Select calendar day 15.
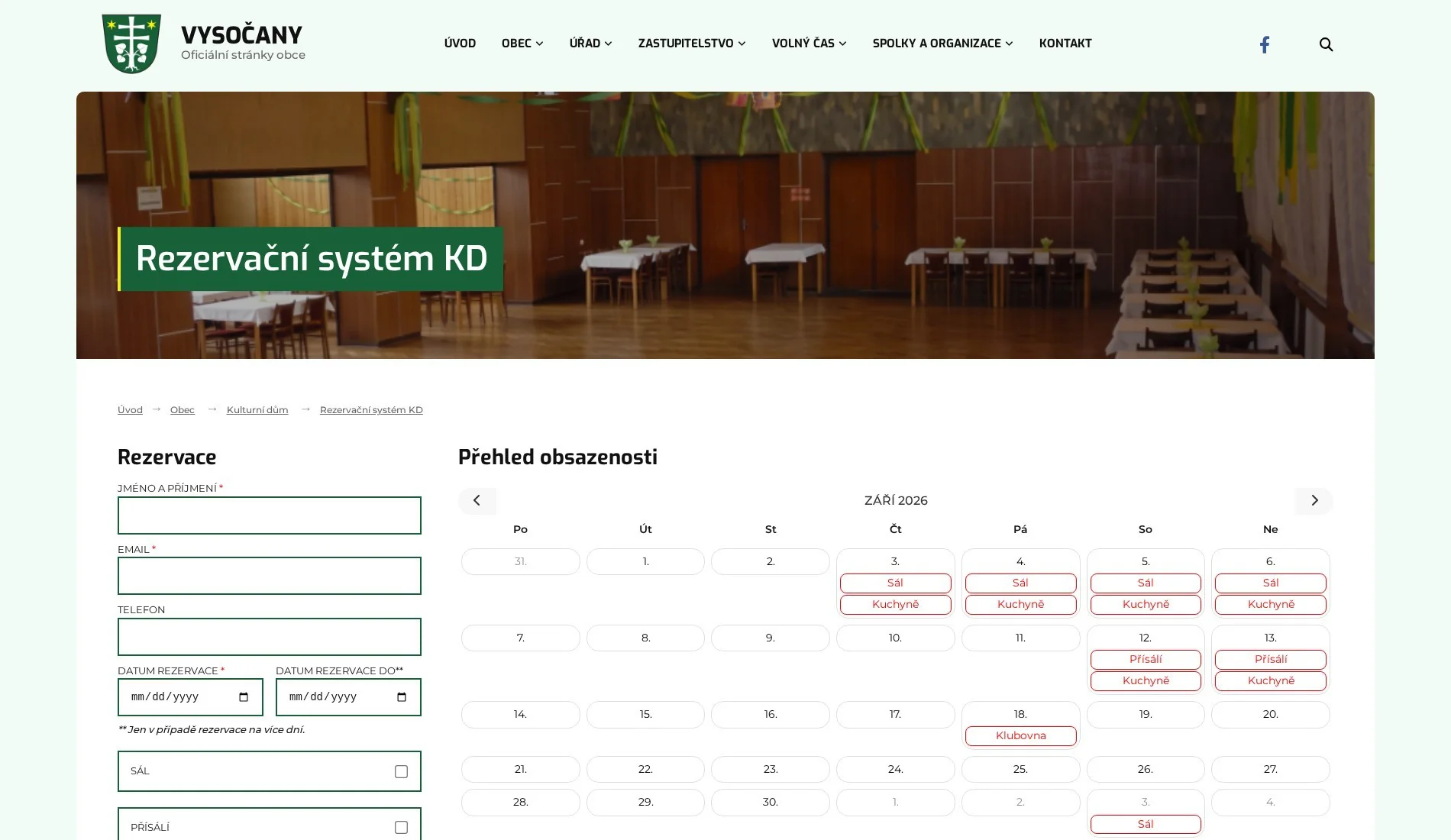This screenshot has width=1451, height=840. (645, 714)
